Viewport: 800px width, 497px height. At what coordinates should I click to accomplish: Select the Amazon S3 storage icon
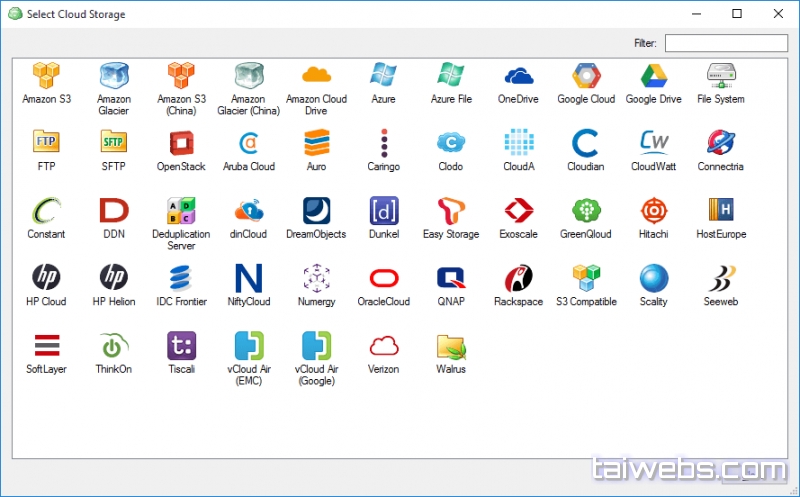[x=46, y=76]
